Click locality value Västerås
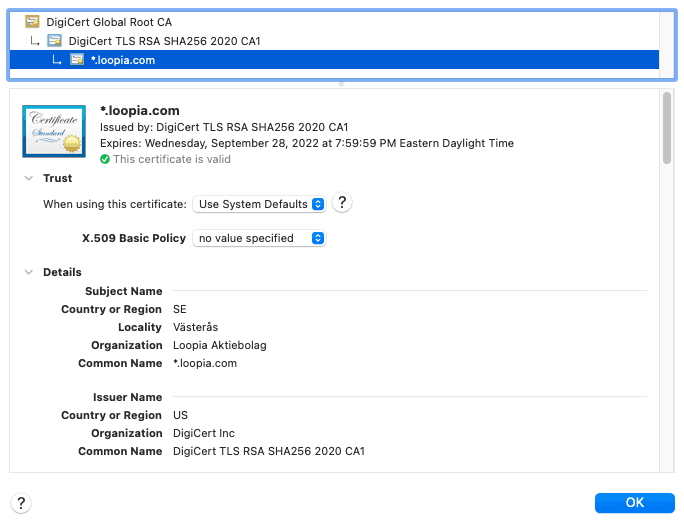684x526 pixels. coord(195,327)
